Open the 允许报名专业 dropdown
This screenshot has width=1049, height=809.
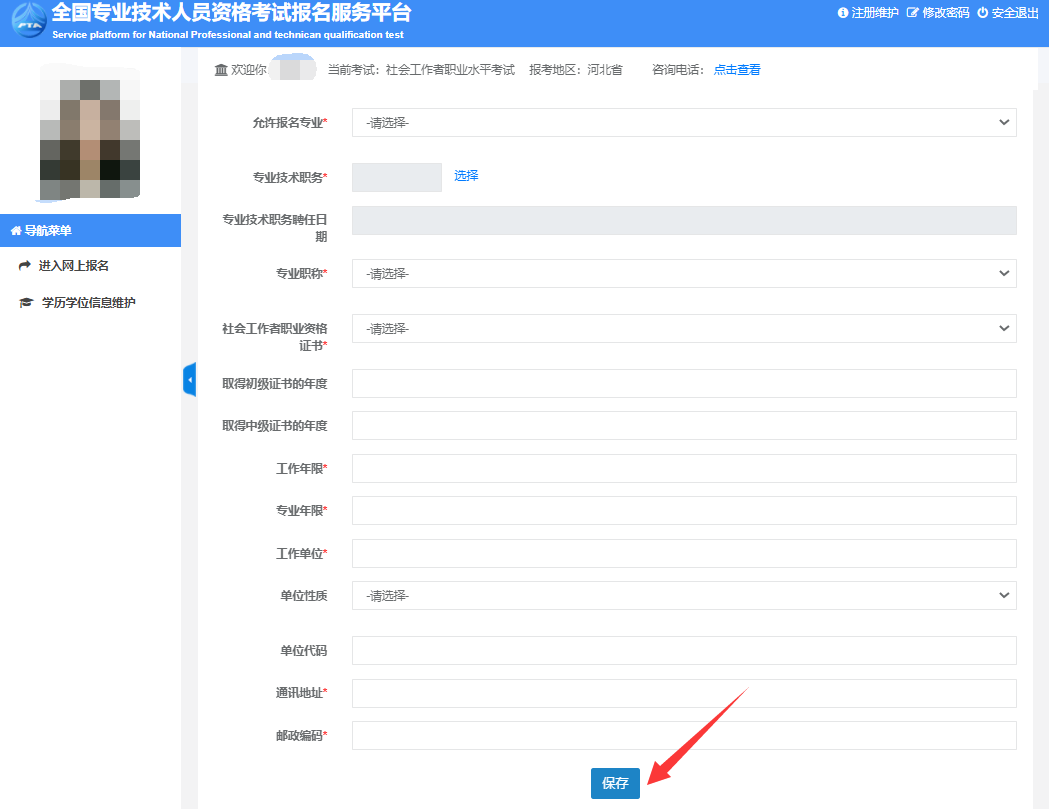(683, 122)
